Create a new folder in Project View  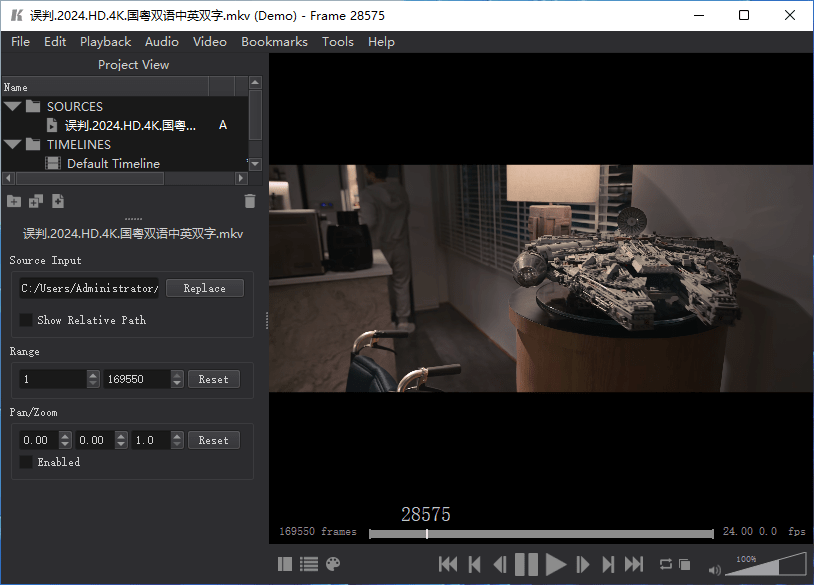click(x=14, y=200)
